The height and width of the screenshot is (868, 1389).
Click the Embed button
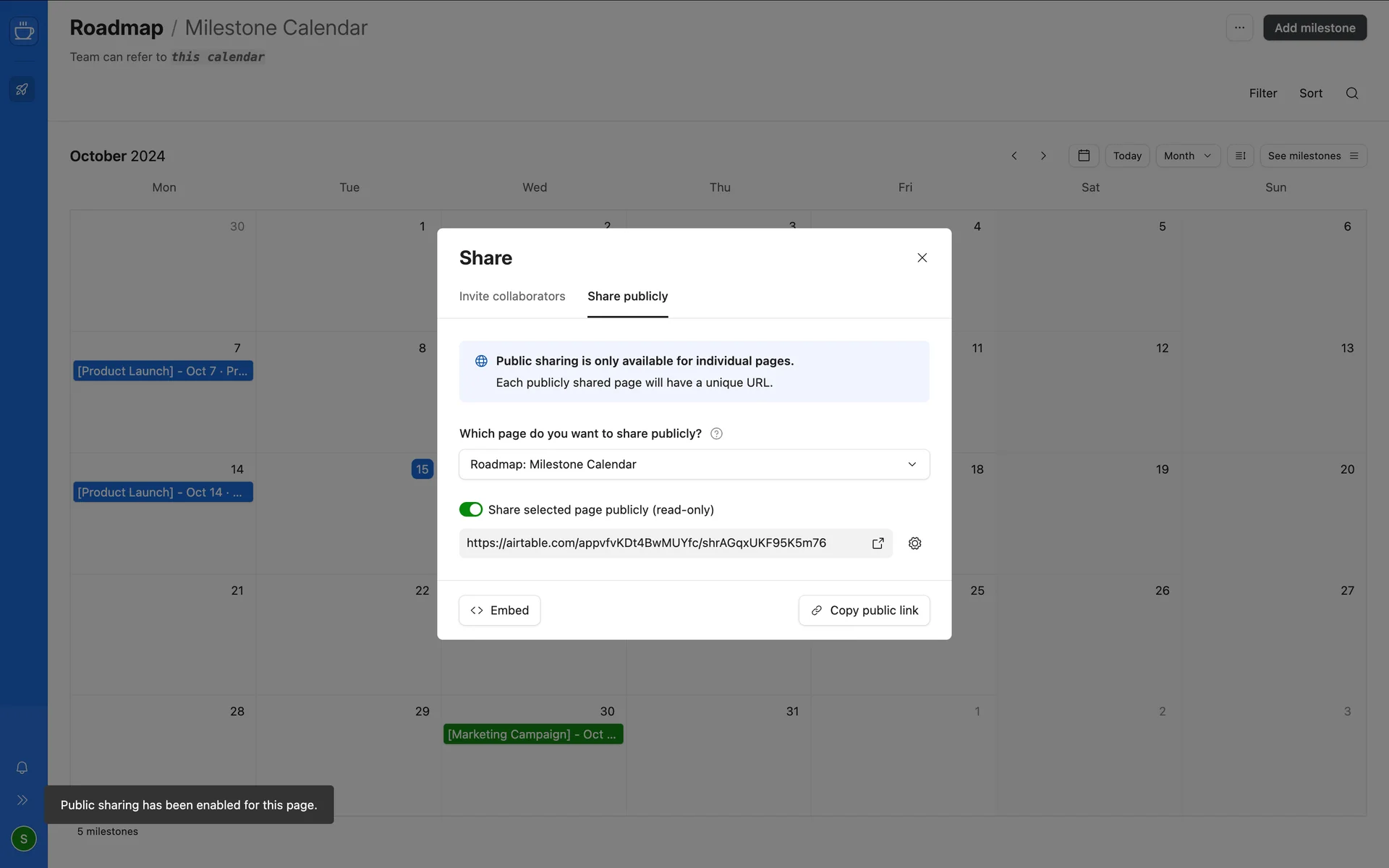point(499,610)
